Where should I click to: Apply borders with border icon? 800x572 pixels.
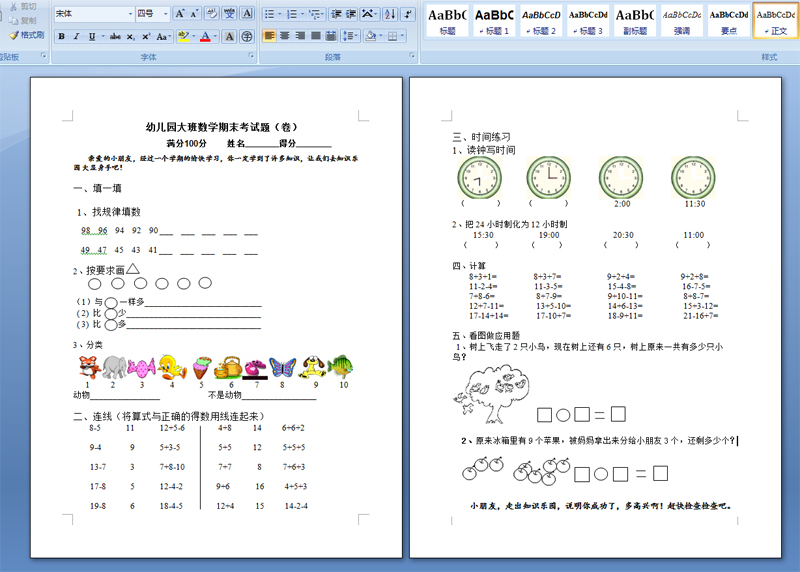pos(392,36)
